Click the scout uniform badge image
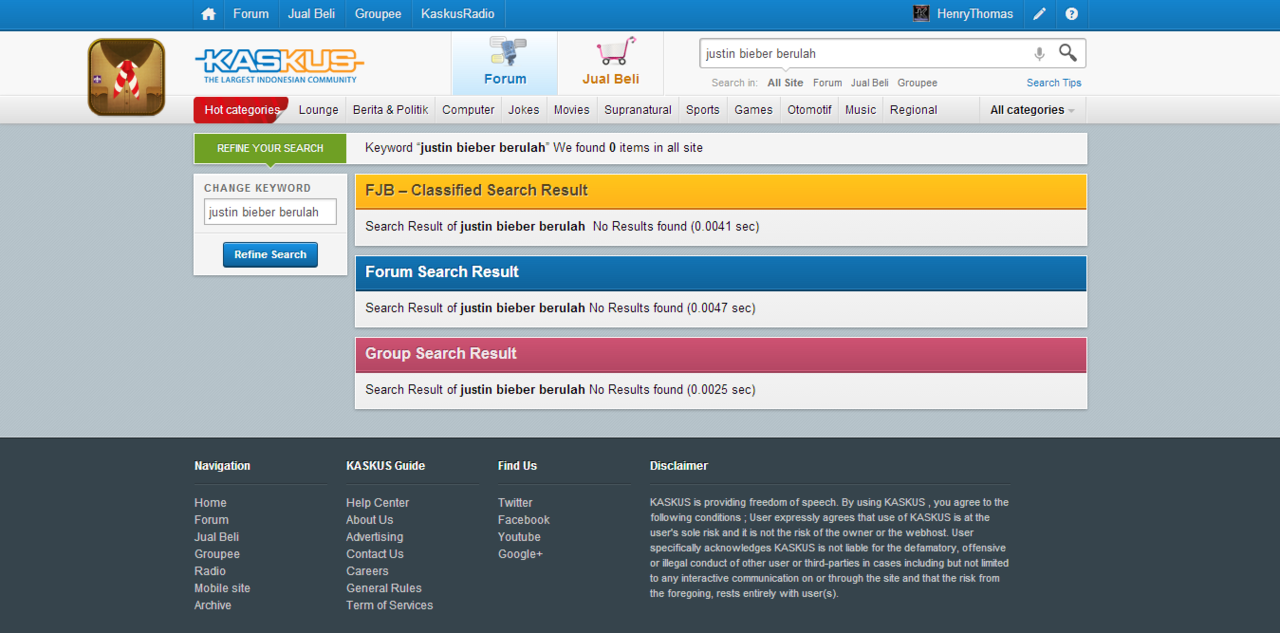This screenshot has height=633, width=1280. tap(126, 77)
